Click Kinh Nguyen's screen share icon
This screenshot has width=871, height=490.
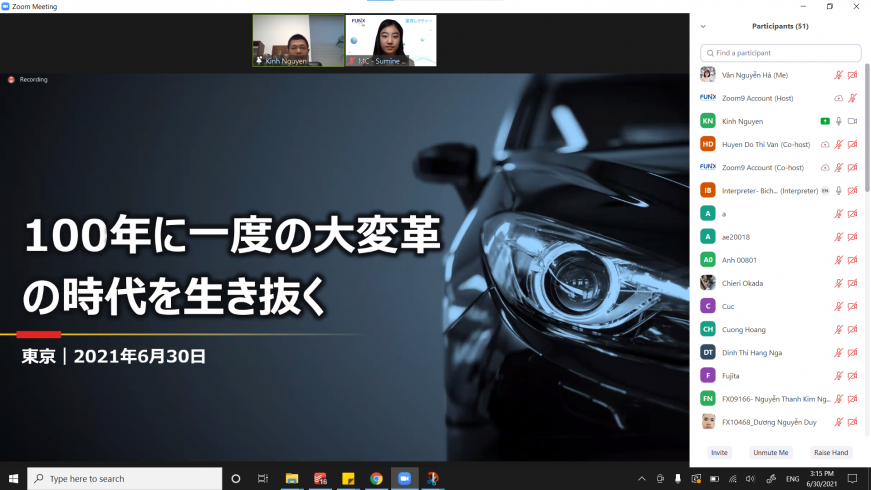pyautogui.click(x=825, y=121)
